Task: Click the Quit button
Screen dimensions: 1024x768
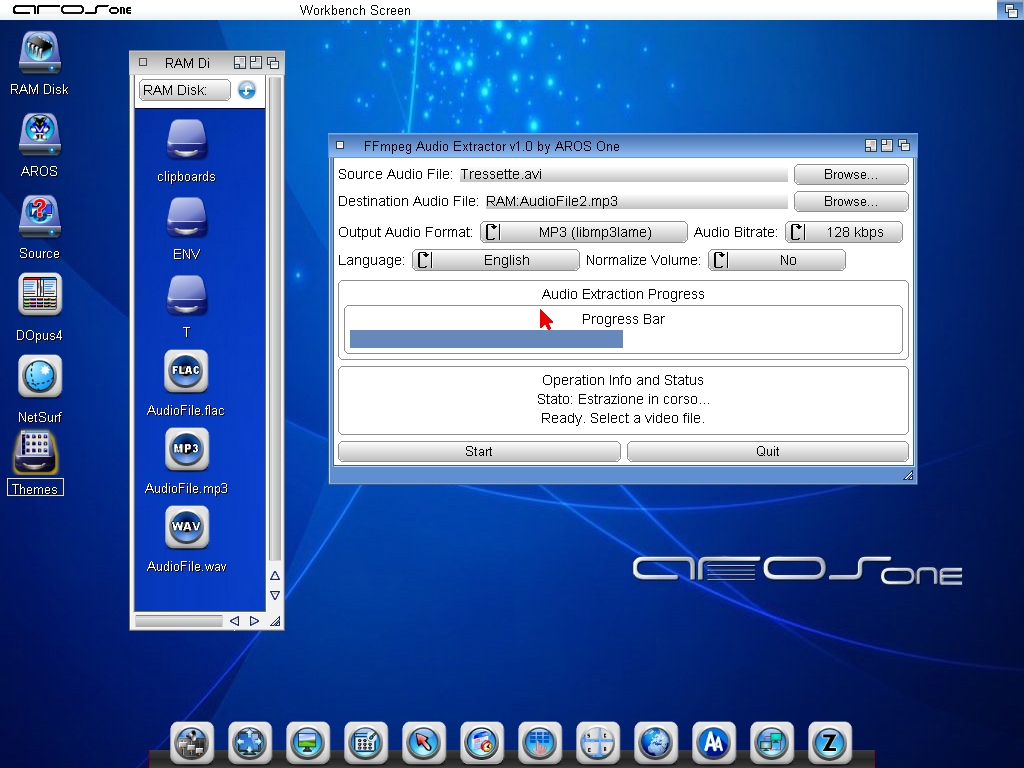Action: [x=767, y=451]
